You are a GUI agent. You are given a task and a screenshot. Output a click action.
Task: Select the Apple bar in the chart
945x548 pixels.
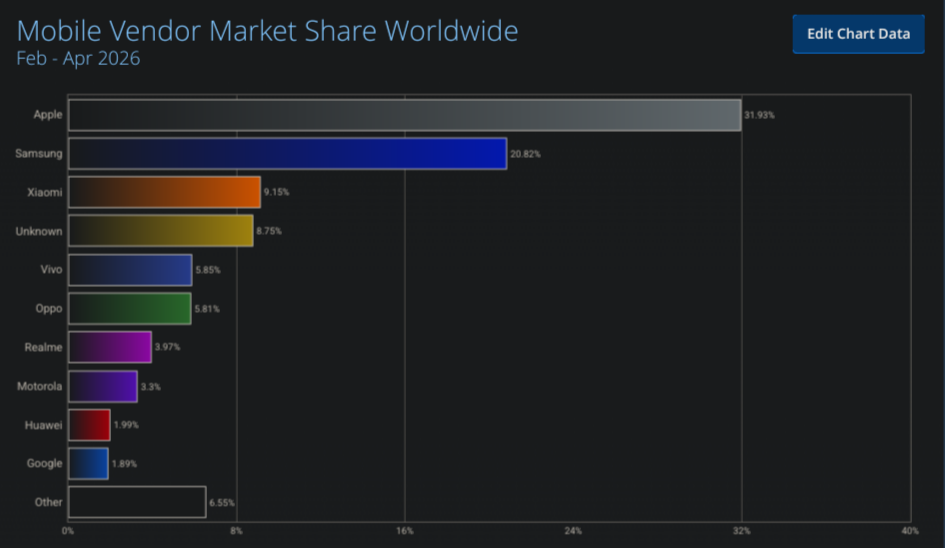point(405,115)
